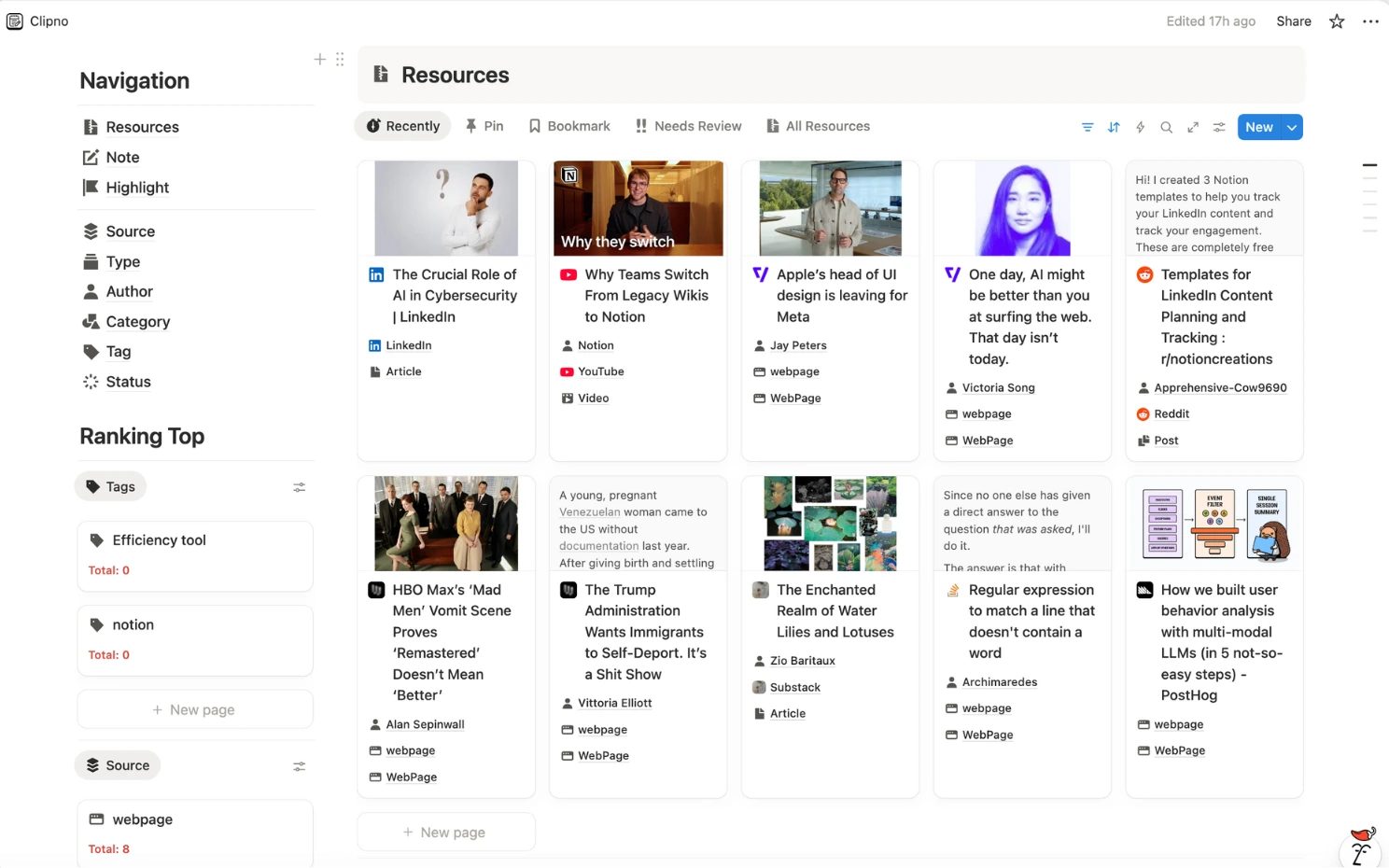Open the Bookmark tab
1389x868 pixels.
(569, 126)
